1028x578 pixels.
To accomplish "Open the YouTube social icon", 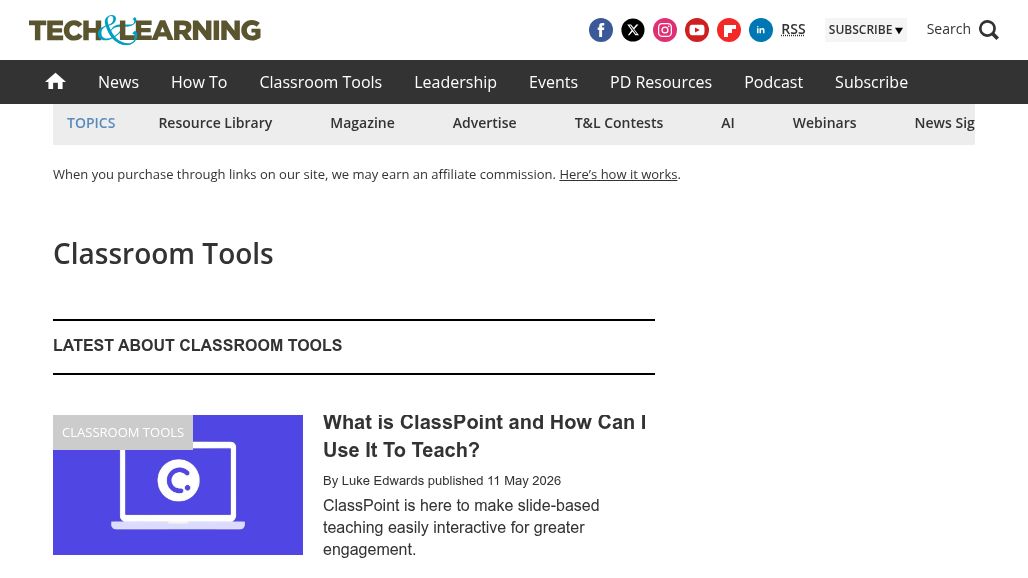I will tap(697, 30).
